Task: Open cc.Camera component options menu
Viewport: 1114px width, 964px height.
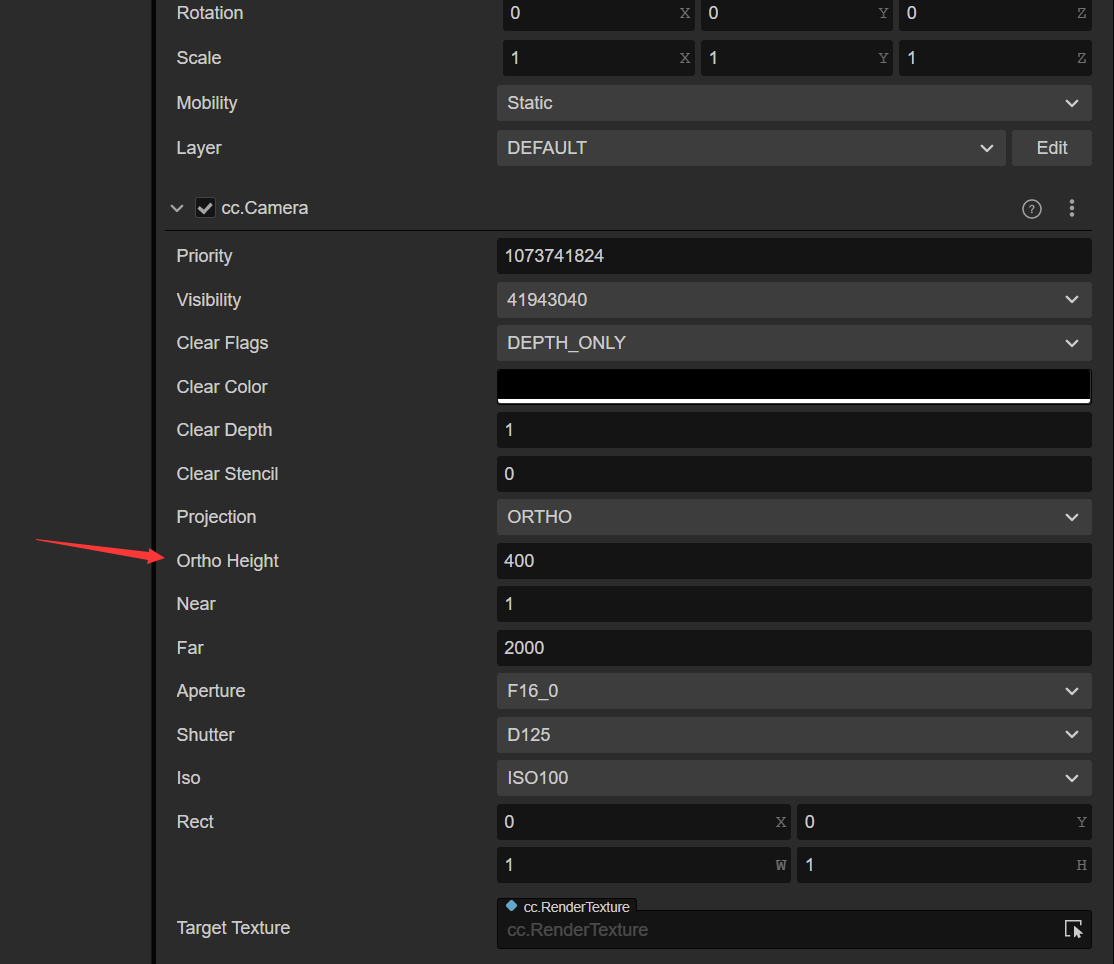Action: (1071, 208)
